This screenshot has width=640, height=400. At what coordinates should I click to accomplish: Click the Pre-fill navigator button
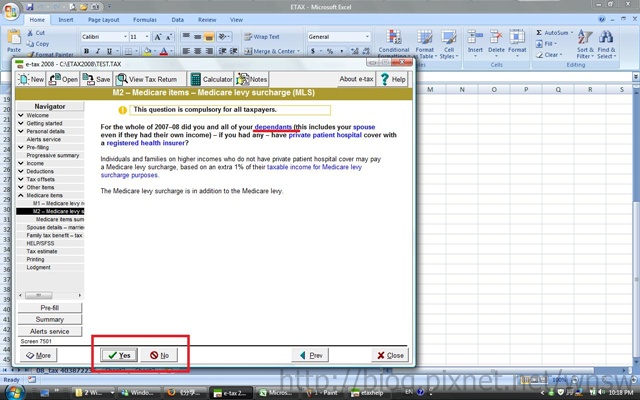click(x=50, y=307)
